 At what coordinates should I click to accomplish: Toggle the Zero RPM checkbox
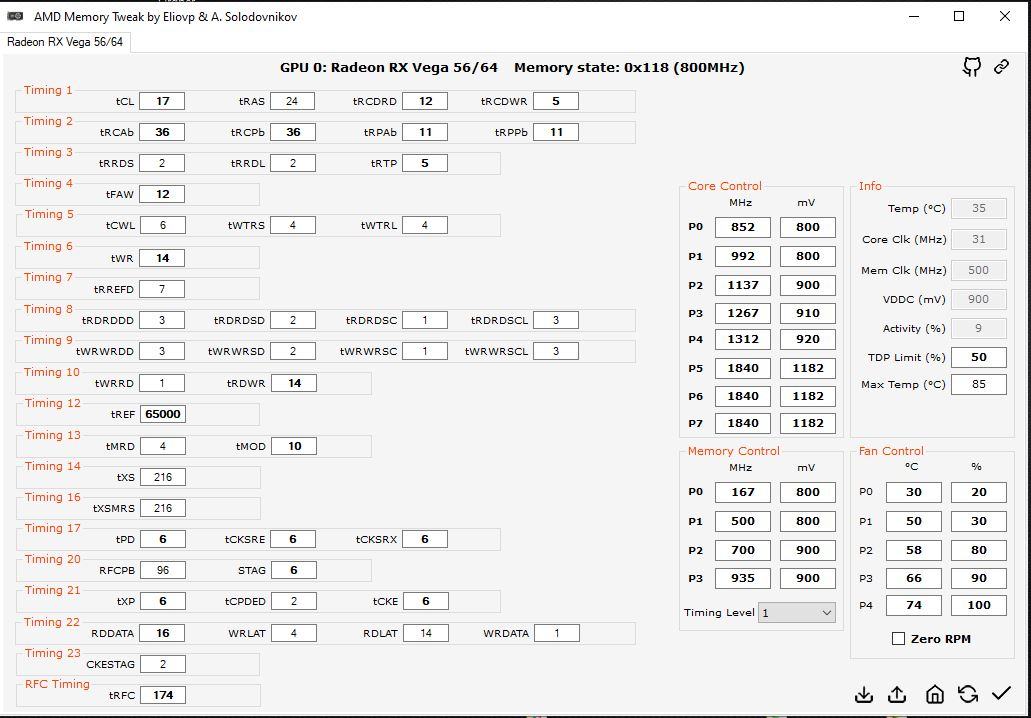[898, 638]
